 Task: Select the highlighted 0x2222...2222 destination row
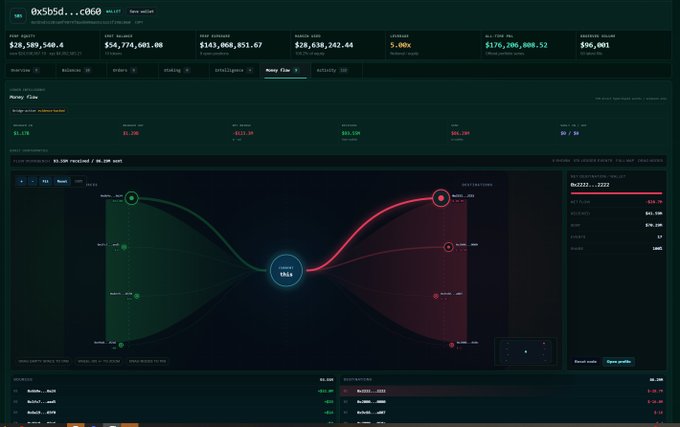[x=503, y=391]
